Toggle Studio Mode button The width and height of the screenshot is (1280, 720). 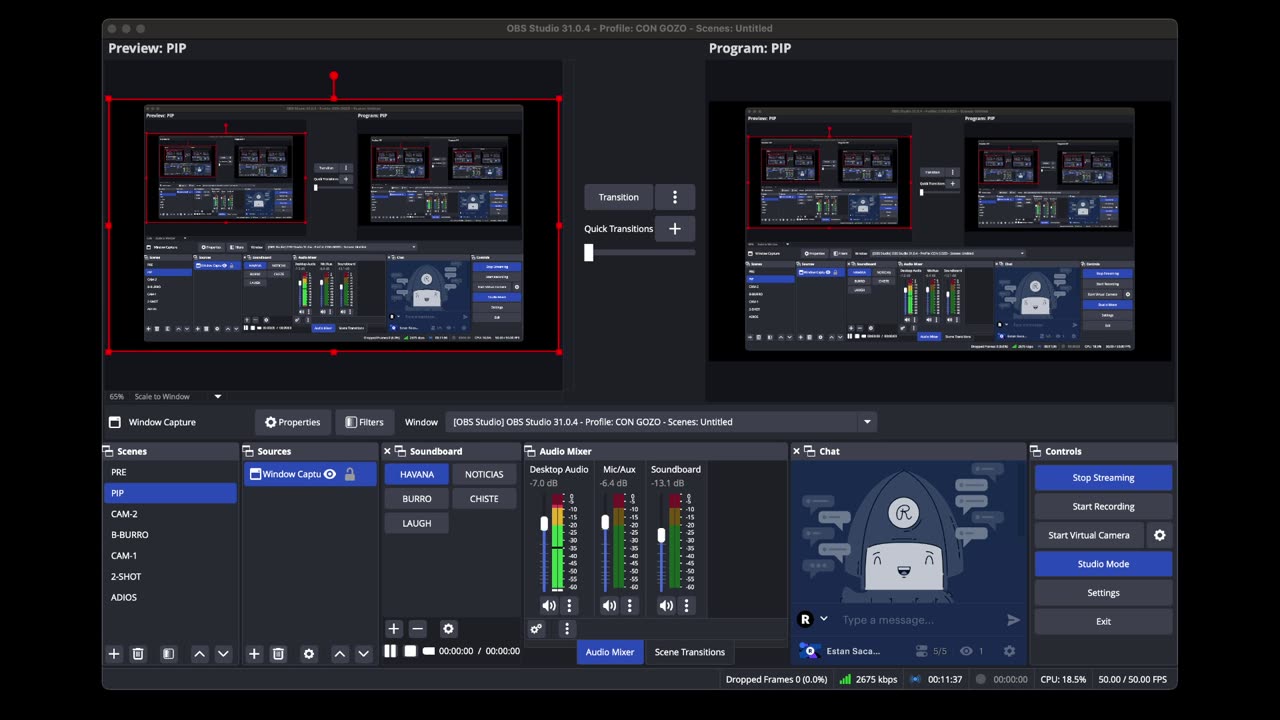click(x=1103, y=564)
